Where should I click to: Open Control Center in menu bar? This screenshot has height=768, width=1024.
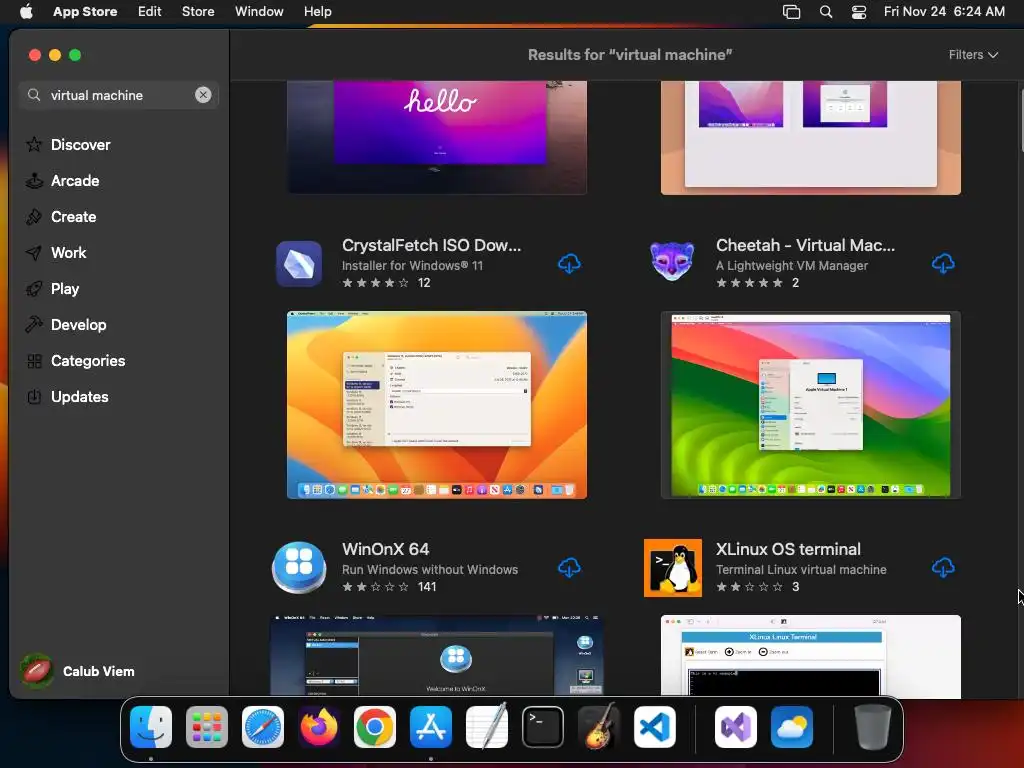(859, 11)
